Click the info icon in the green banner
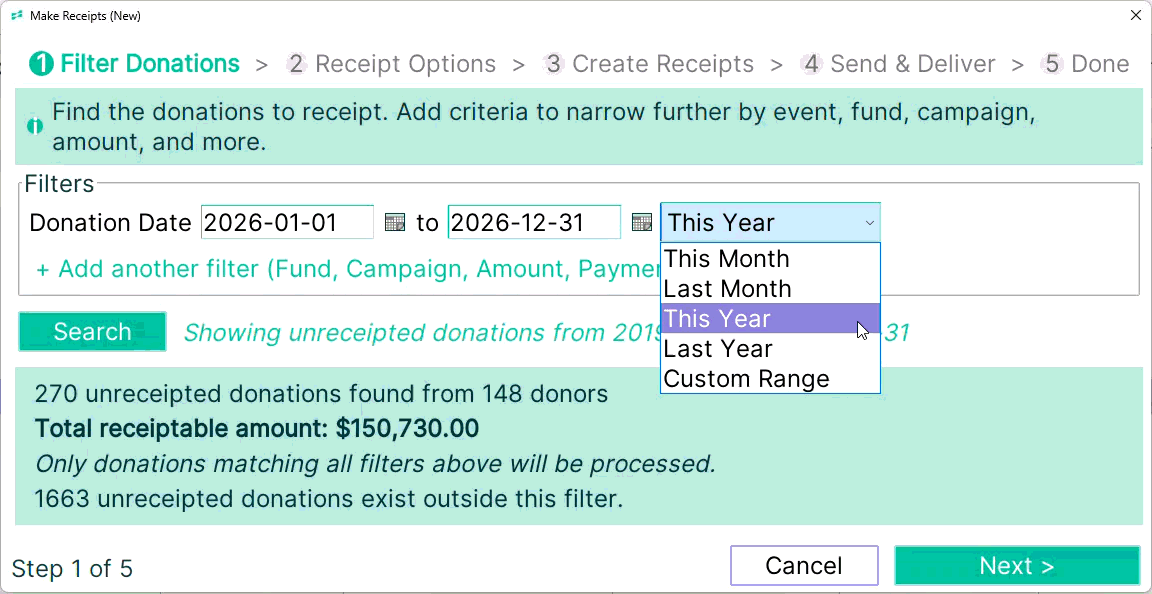The width and height of the screenshot is (1152, 594). coord(35,126)
